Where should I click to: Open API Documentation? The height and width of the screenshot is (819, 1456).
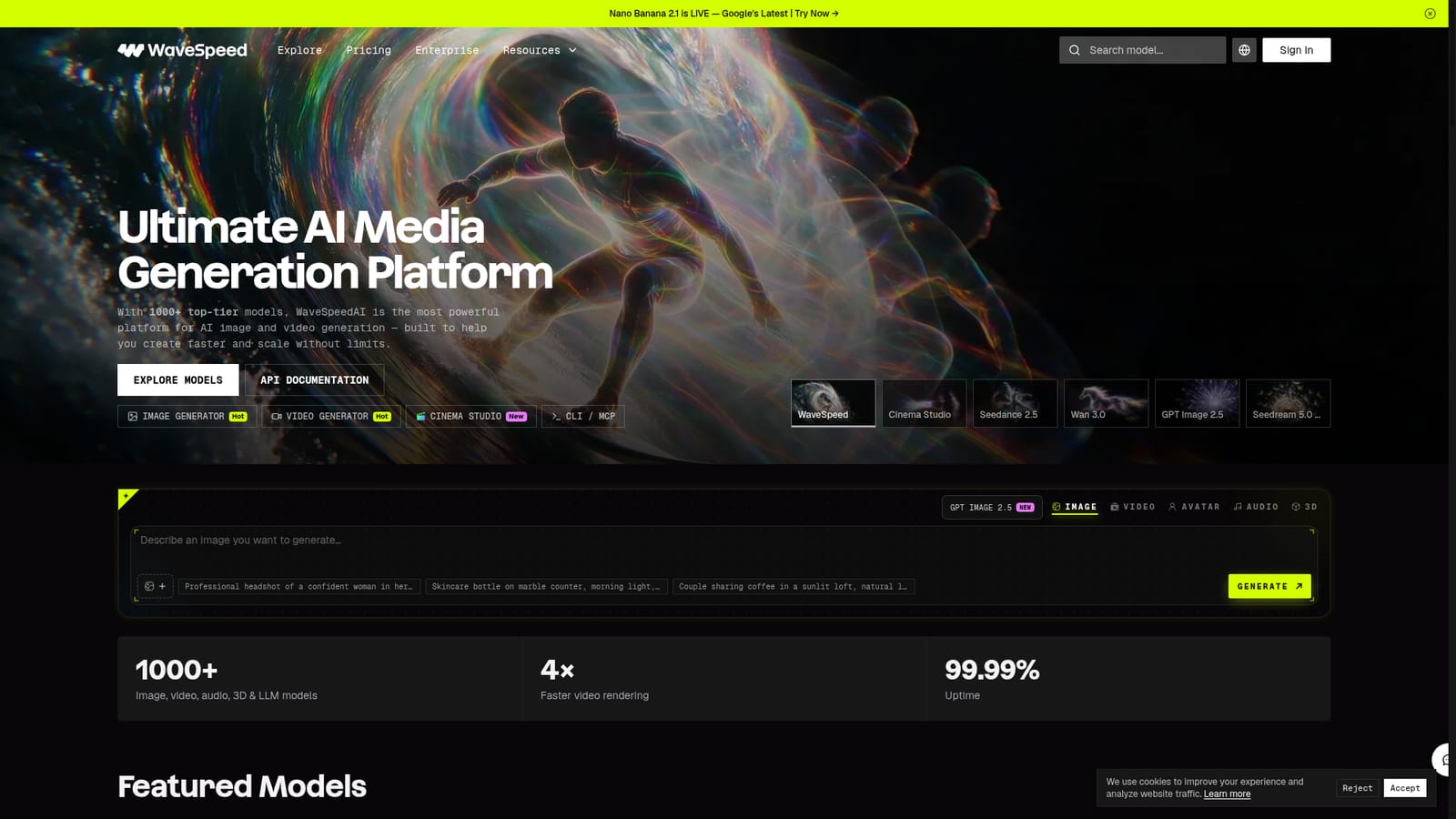314,380
